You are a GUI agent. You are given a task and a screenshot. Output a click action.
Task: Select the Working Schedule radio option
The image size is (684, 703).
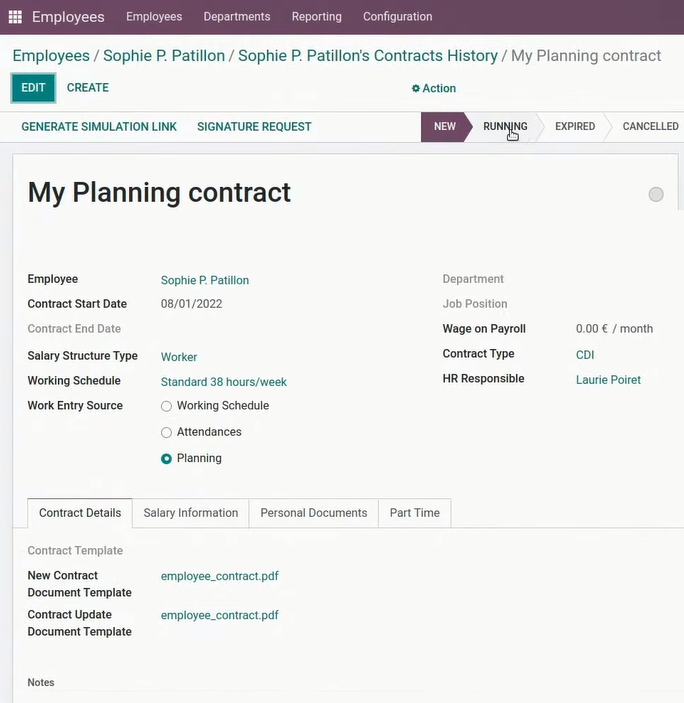tap(166, 406)
